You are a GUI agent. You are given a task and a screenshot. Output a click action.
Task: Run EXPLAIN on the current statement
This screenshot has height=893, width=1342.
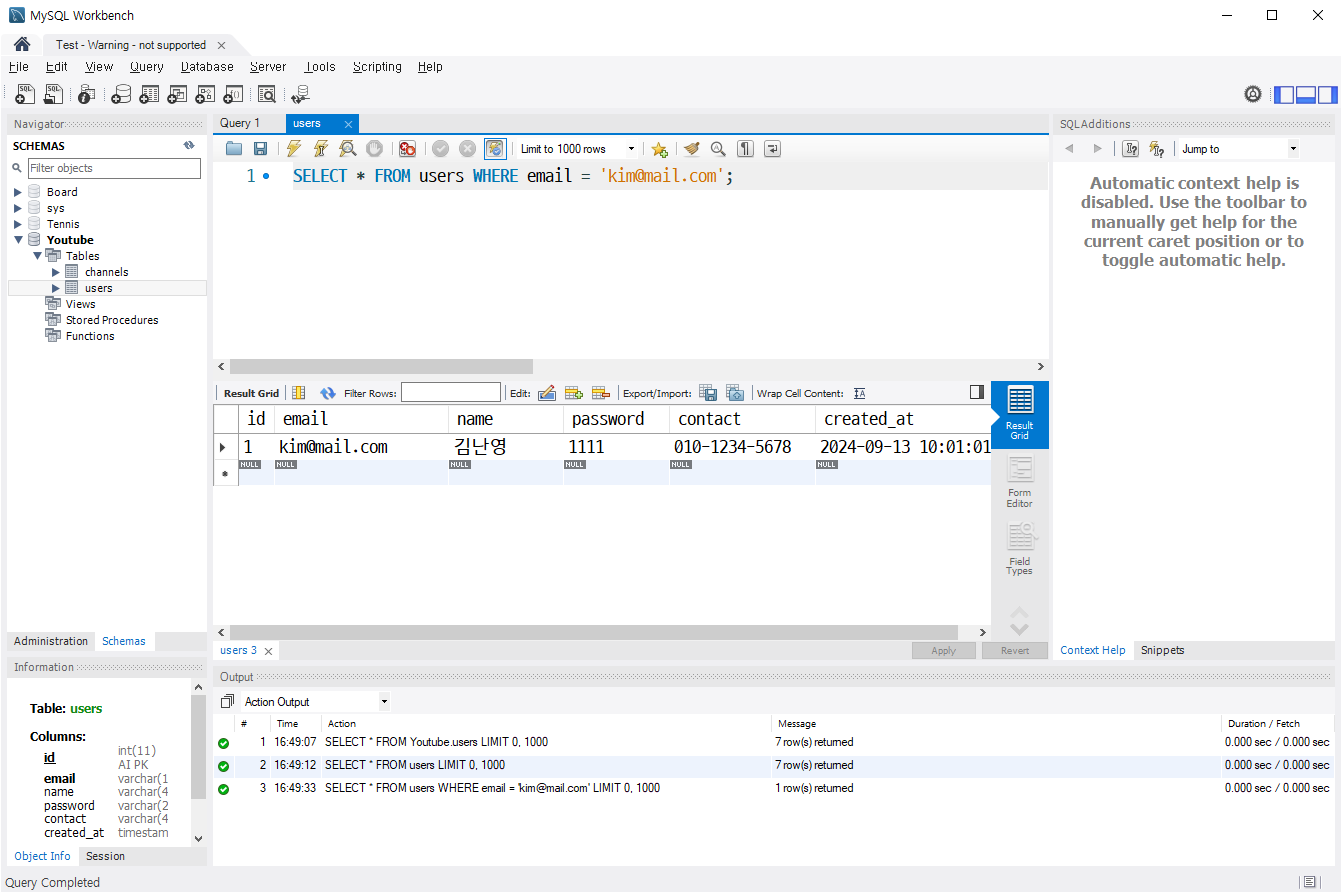pyautogui.click(x=347, y=149)
